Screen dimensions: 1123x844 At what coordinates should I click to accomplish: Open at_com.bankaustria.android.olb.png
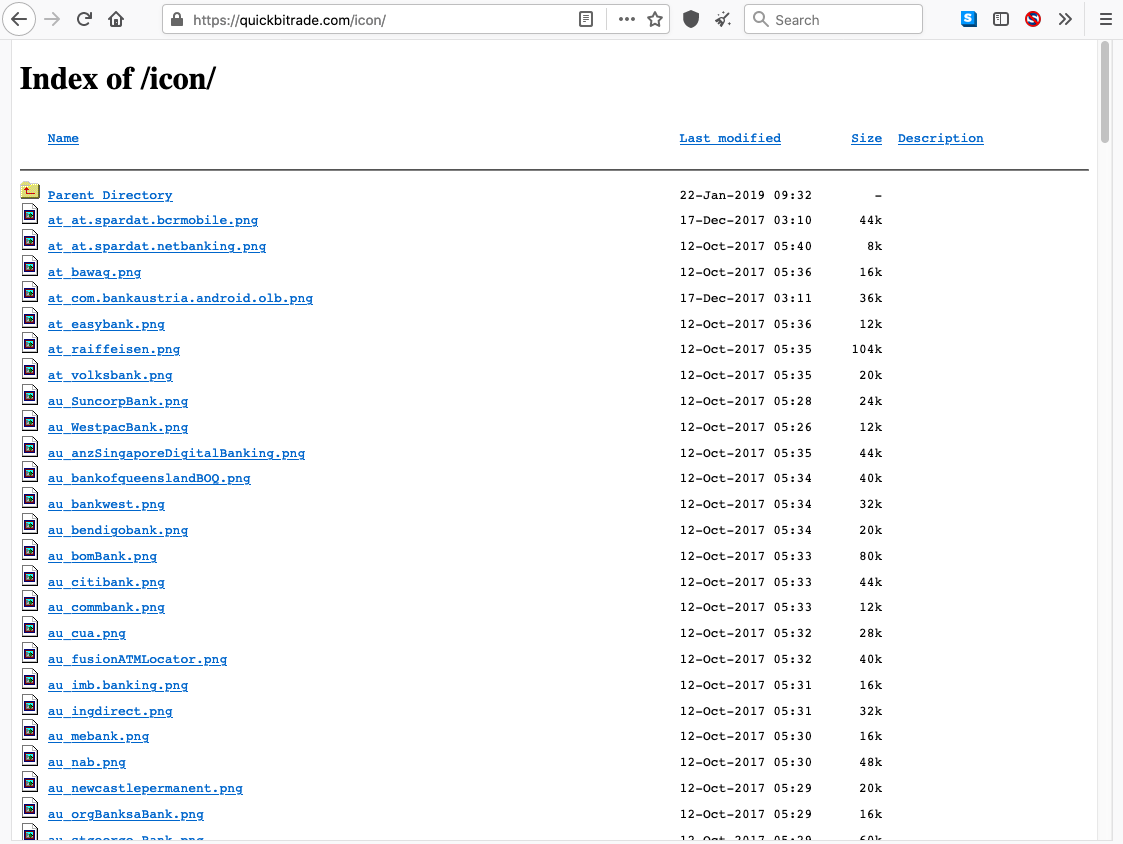[180, 298]
